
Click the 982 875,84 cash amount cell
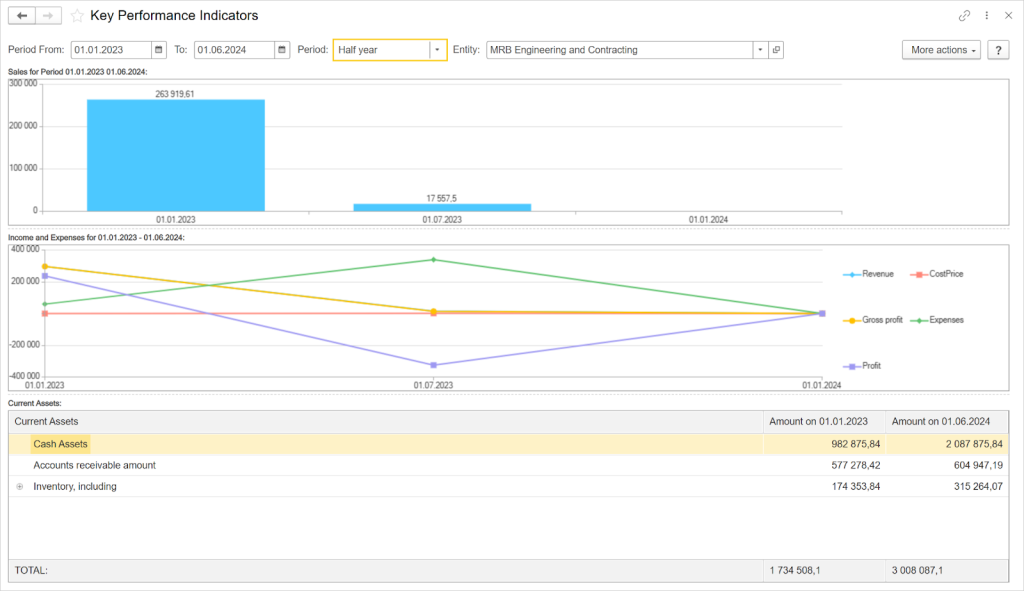pos(824,444)
